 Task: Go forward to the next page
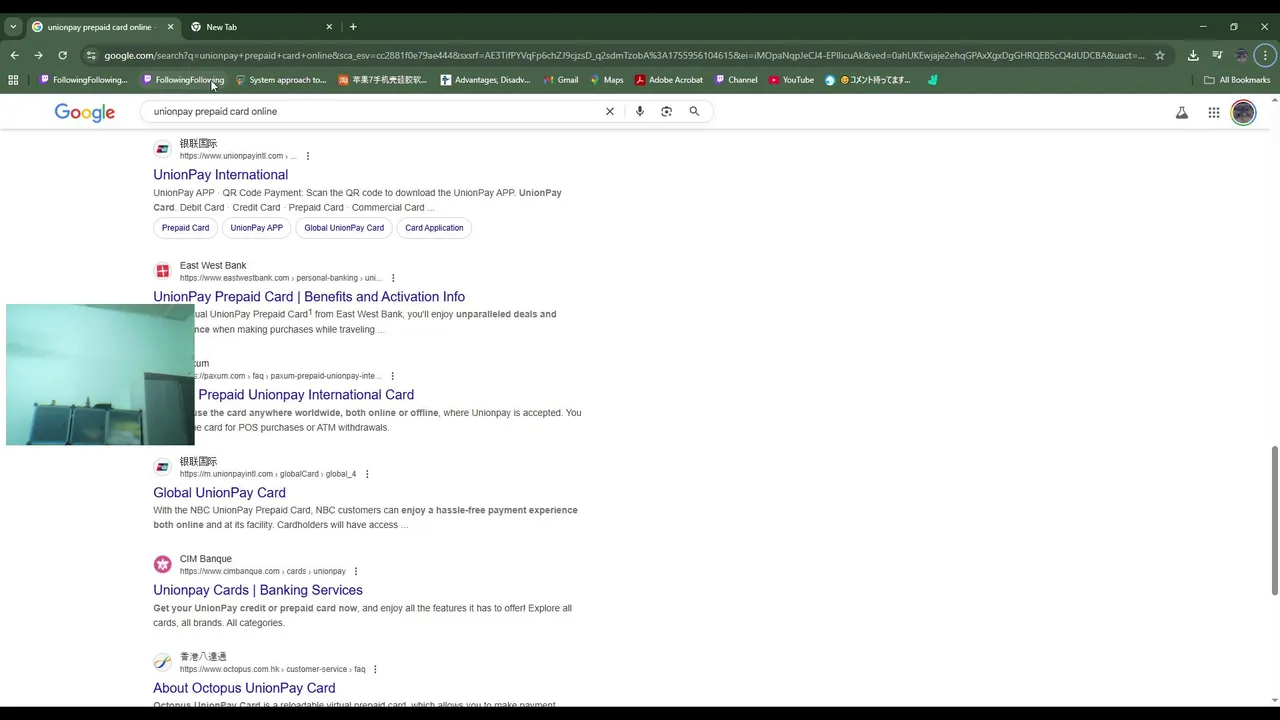tap(38, 55)
